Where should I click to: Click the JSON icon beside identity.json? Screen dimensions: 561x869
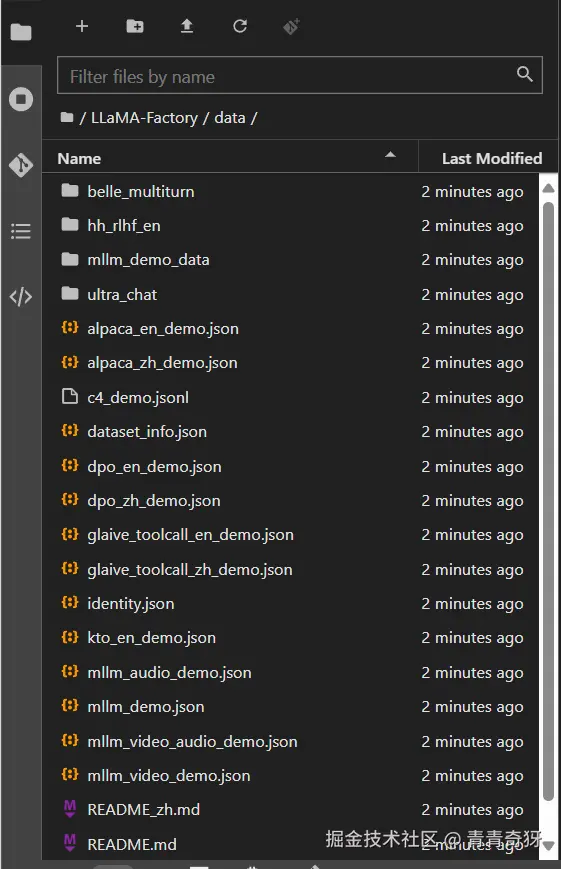click(70, 602)
